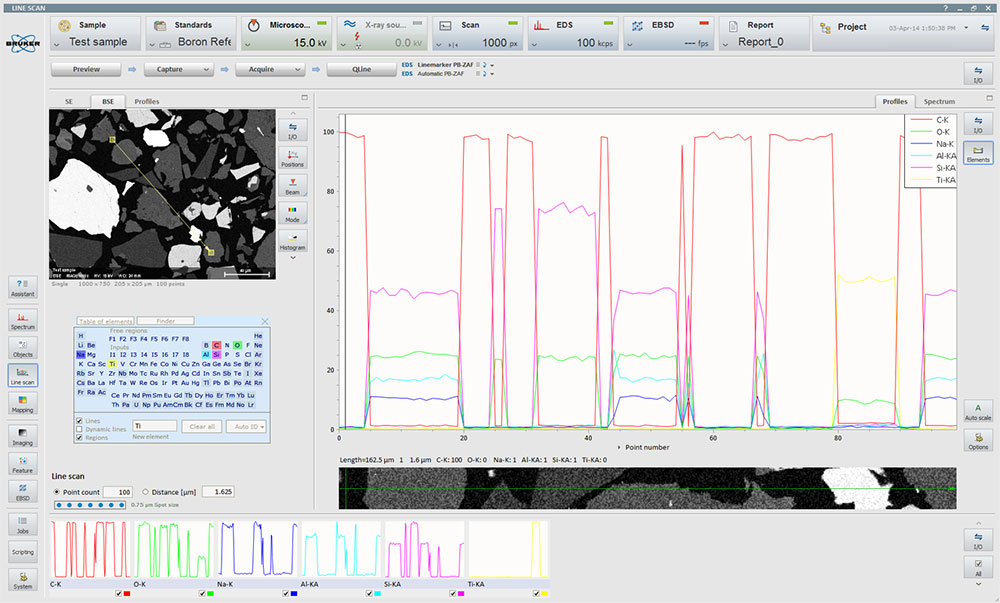
Task: Open the Imaging workspace icon
Action: click(x=22, y=434)
